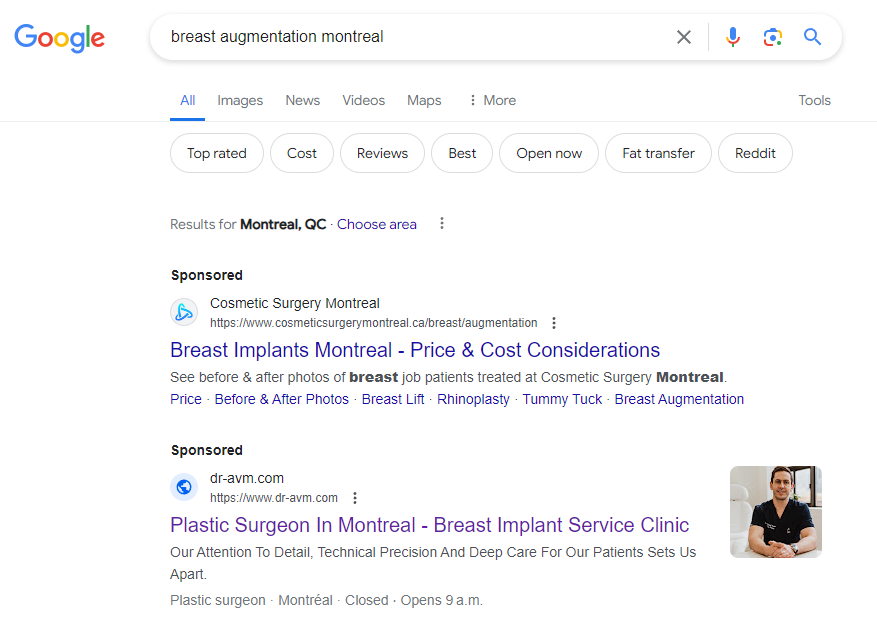The height and width of the screenshot is (620, 877).
Task: Switch to the Images tab
Action: click(239, 100)
